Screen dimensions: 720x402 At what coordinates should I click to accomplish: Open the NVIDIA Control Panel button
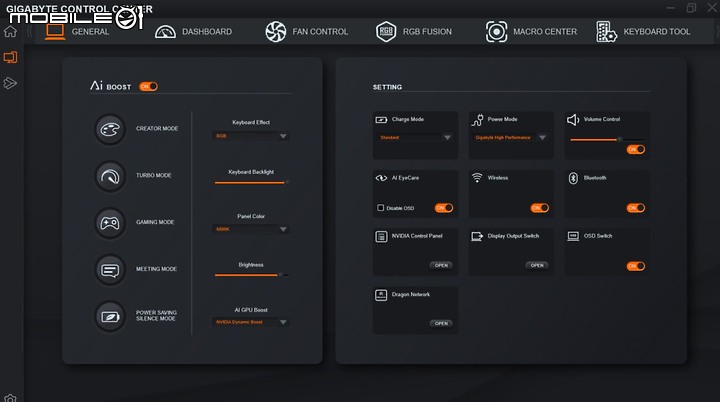(441, 265)
